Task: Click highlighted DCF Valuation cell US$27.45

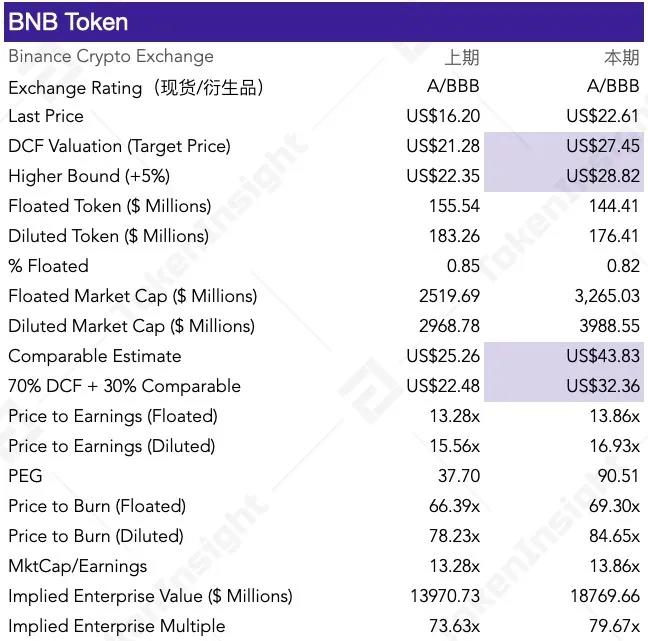Action: [x=602, y=146]
